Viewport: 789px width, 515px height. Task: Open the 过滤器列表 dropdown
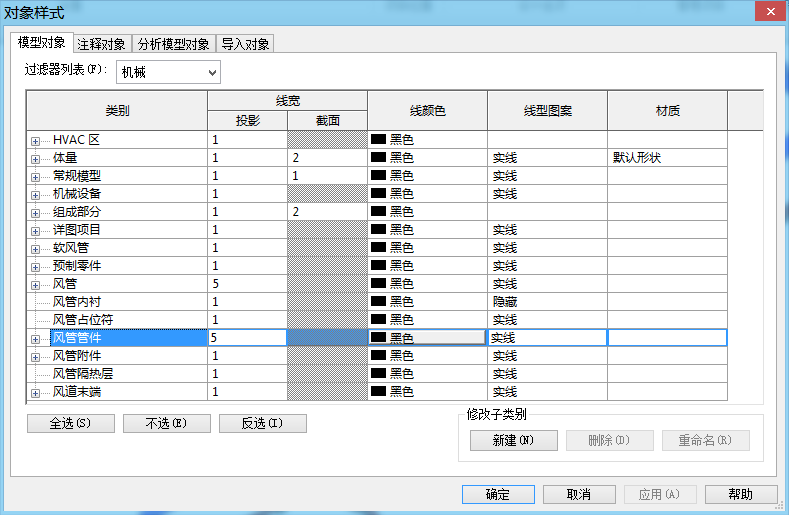pos(168,72)
